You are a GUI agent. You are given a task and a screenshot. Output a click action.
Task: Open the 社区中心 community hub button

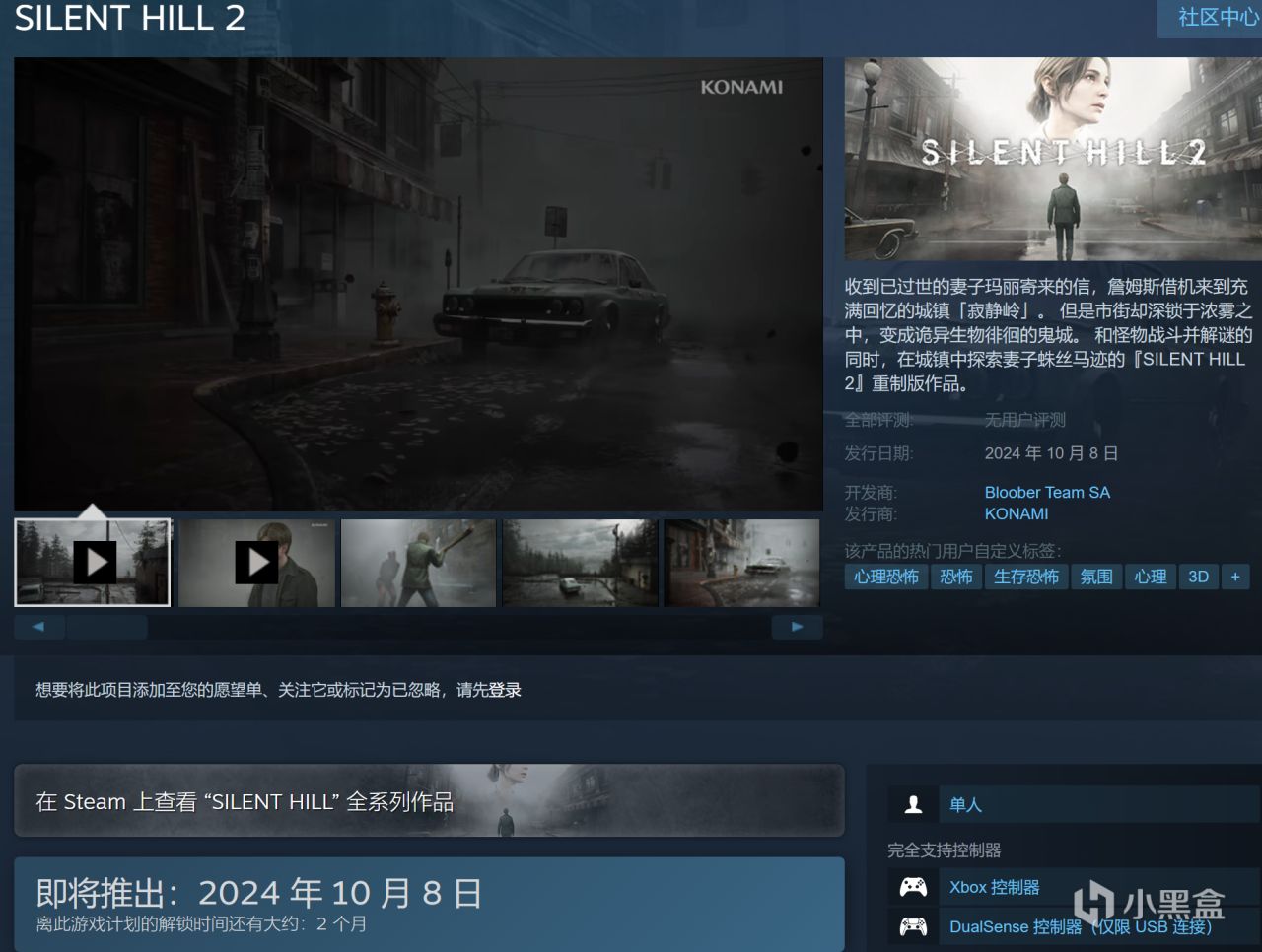pyautogui.click(x=1212, y=18)
